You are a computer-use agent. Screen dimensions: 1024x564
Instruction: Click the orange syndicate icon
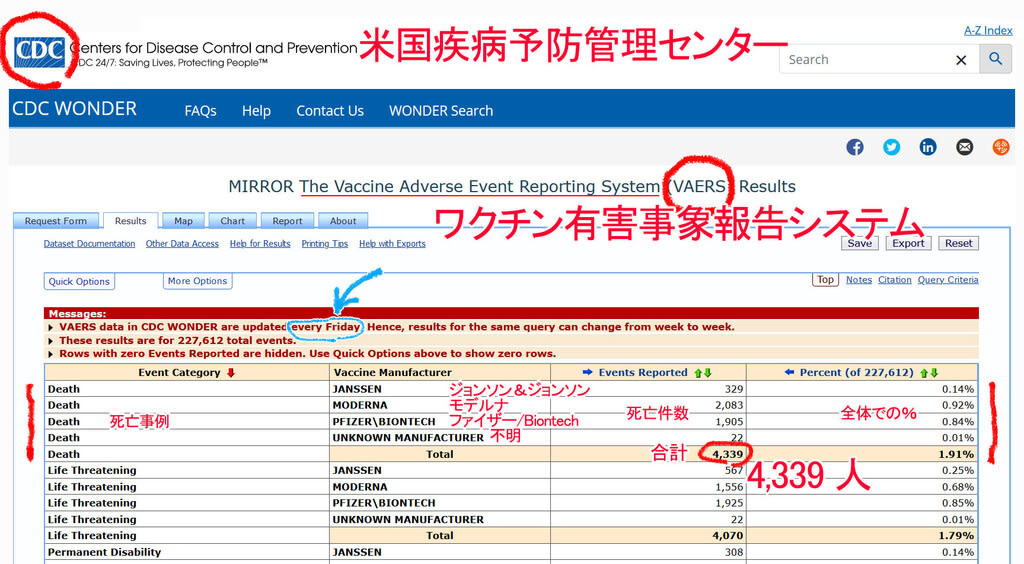click(1001, 147)
